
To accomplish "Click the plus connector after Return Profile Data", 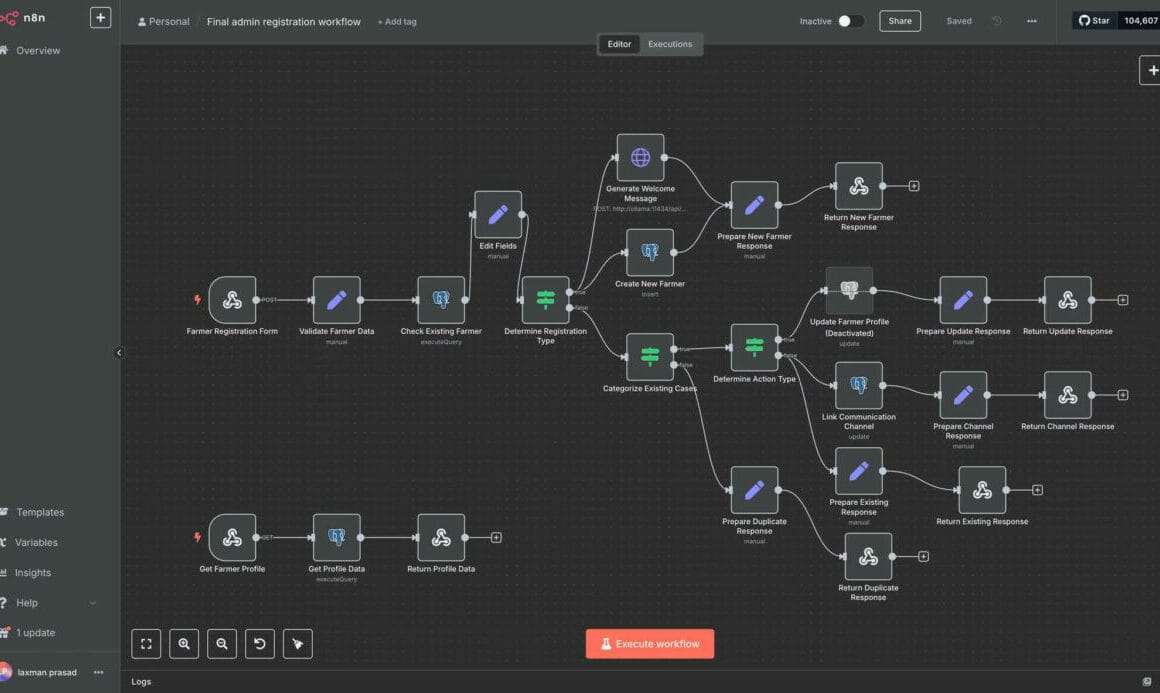I will tap(496, 538).
